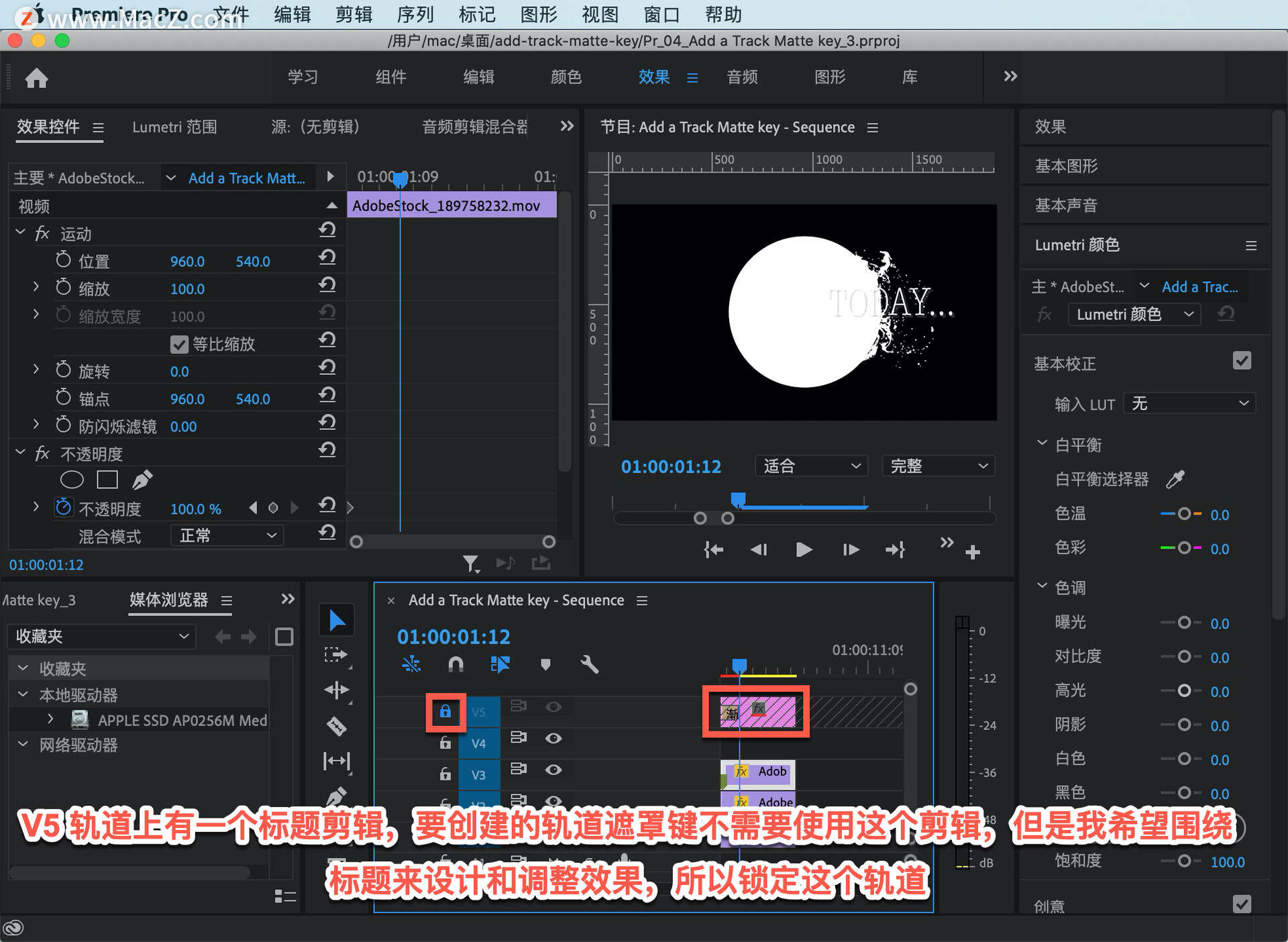The image size is (1288, 942).
Task: Collapse the Tone section
Action: [x=1042, y=586]
